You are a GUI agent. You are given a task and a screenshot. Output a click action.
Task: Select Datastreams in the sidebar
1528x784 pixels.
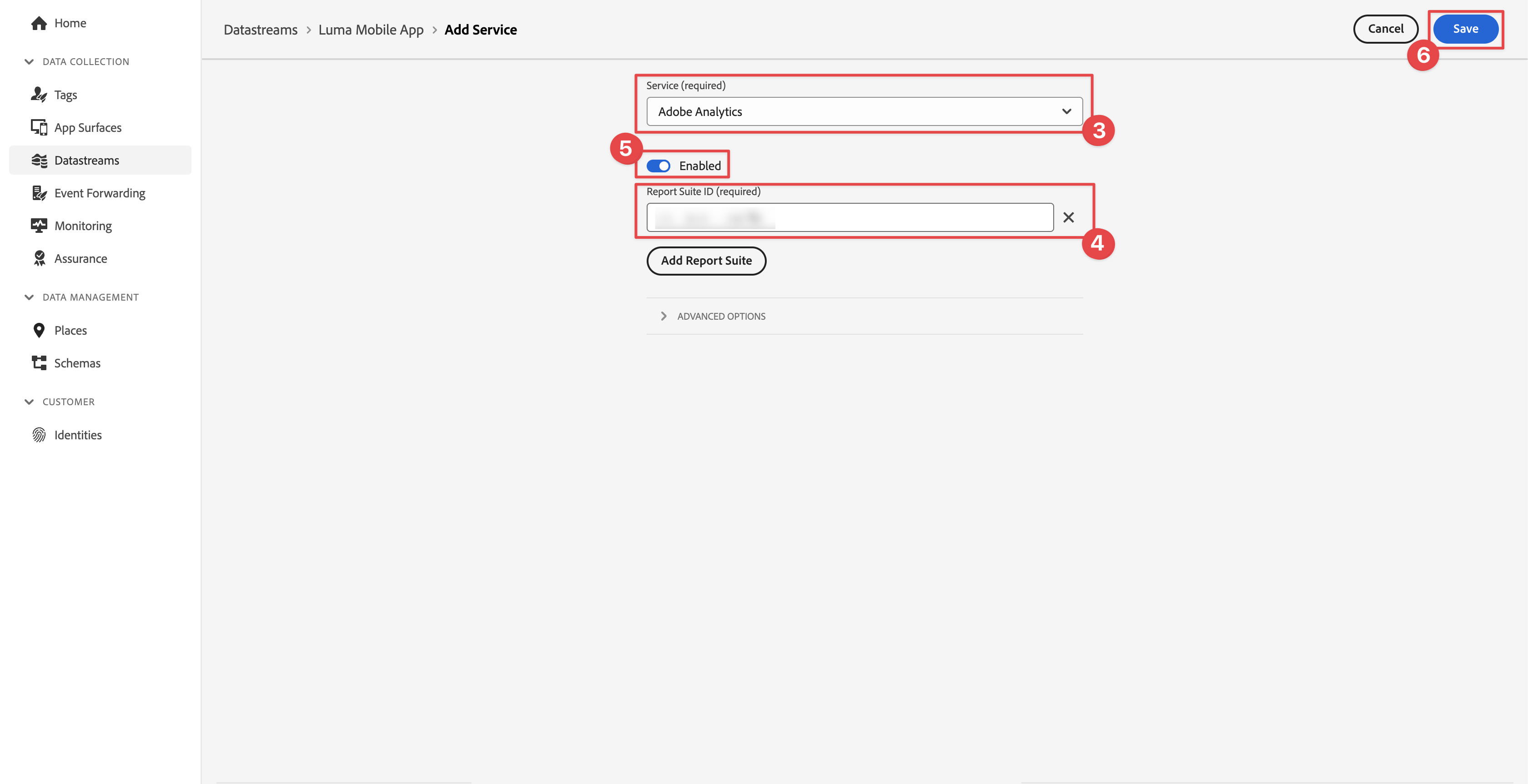point(86,161)
